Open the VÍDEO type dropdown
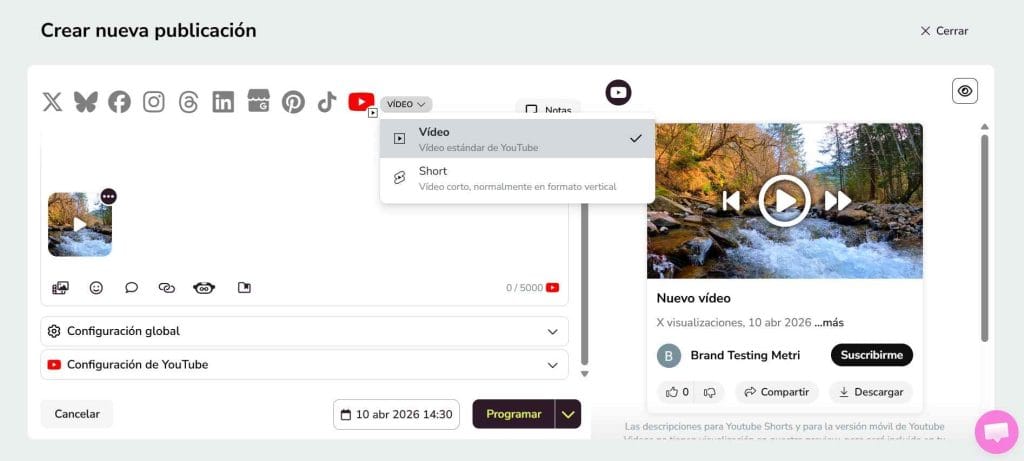This screenshot has height=461, width=1024. point(406,104)
